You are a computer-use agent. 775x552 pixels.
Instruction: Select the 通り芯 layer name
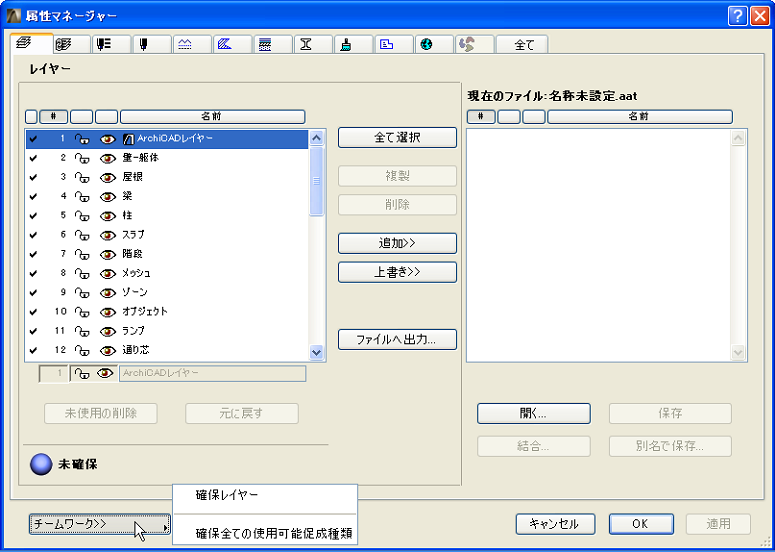tap(135, 350)
